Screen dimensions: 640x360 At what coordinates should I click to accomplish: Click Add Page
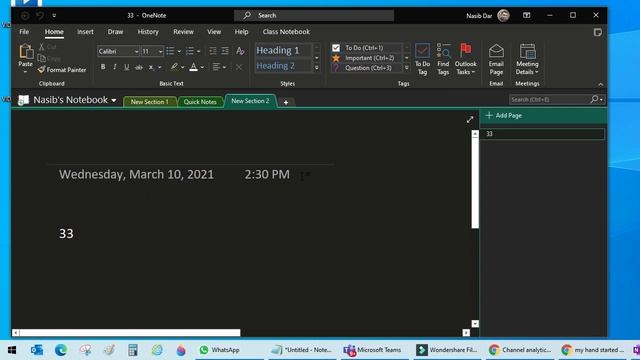tap(504, 116)
